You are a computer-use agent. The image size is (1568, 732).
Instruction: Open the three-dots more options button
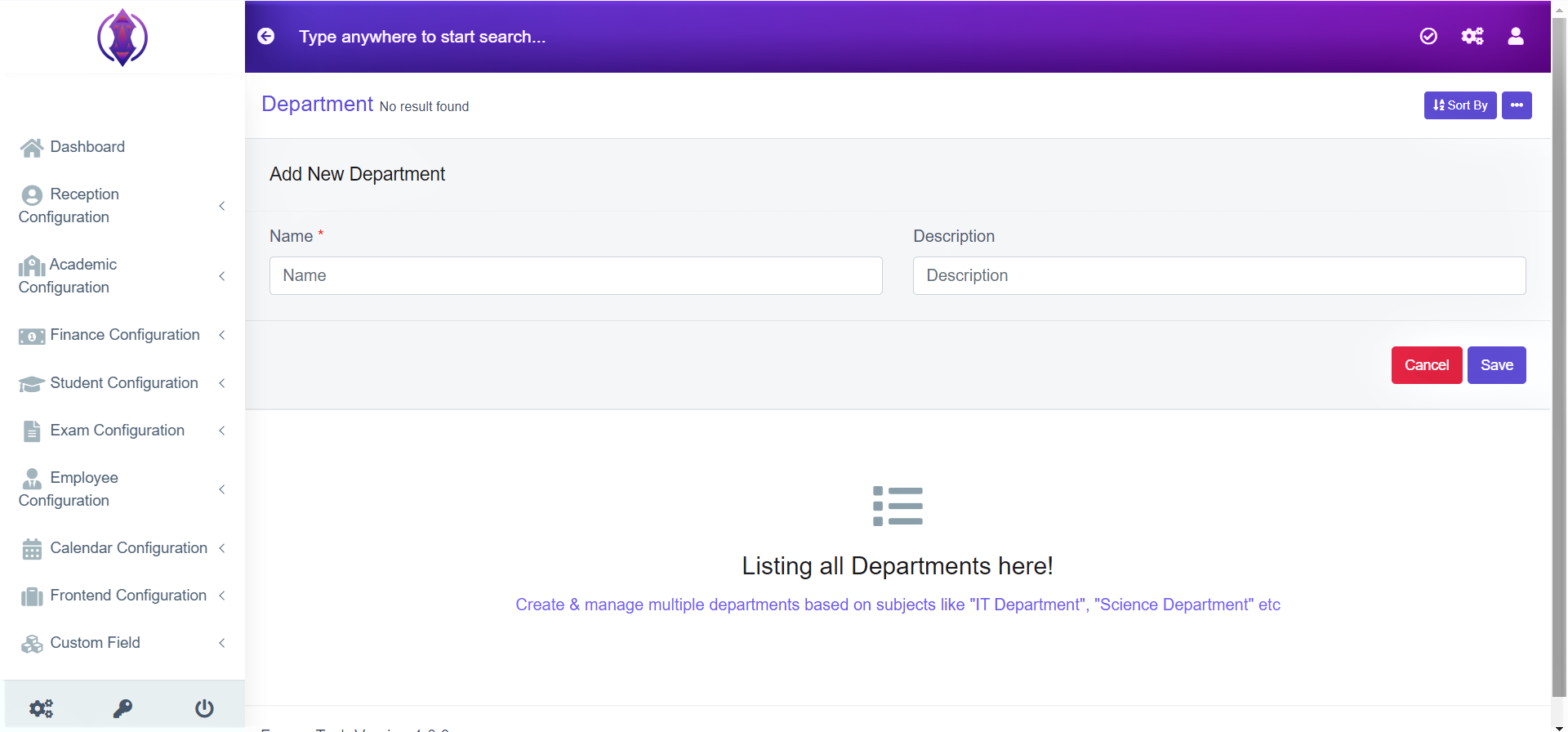click(1517, 105)
